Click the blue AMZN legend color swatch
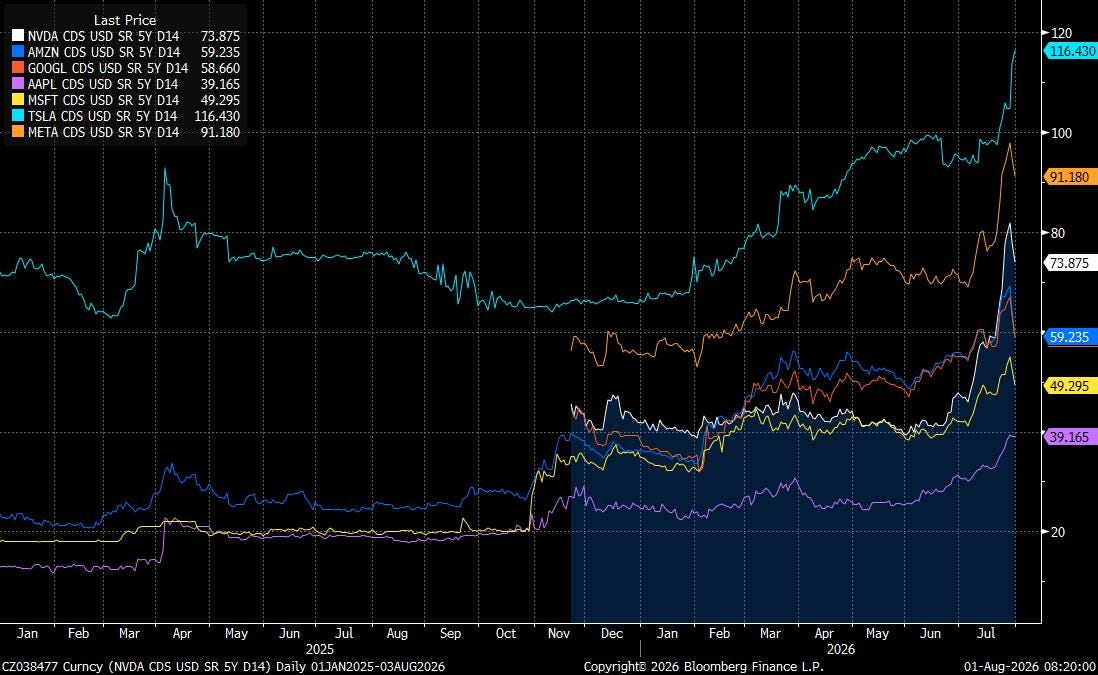Screen dimensions: 1098x675 (18, 52)
